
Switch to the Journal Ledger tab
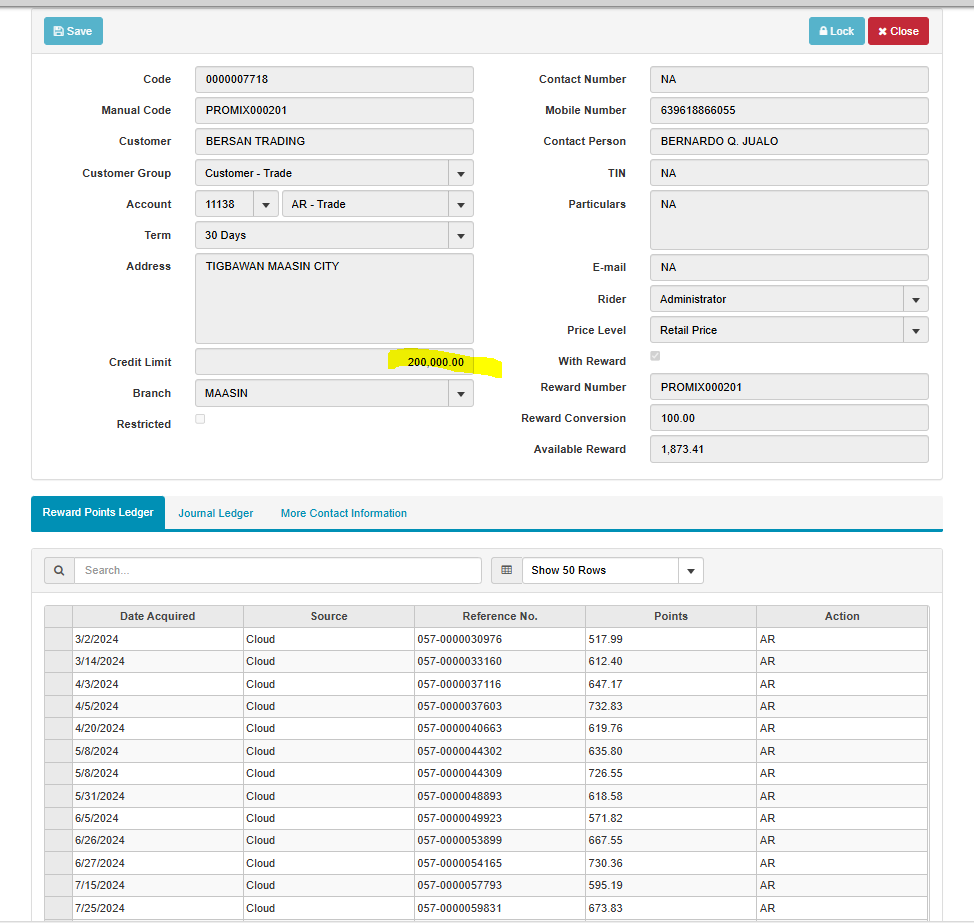(216, 513)
